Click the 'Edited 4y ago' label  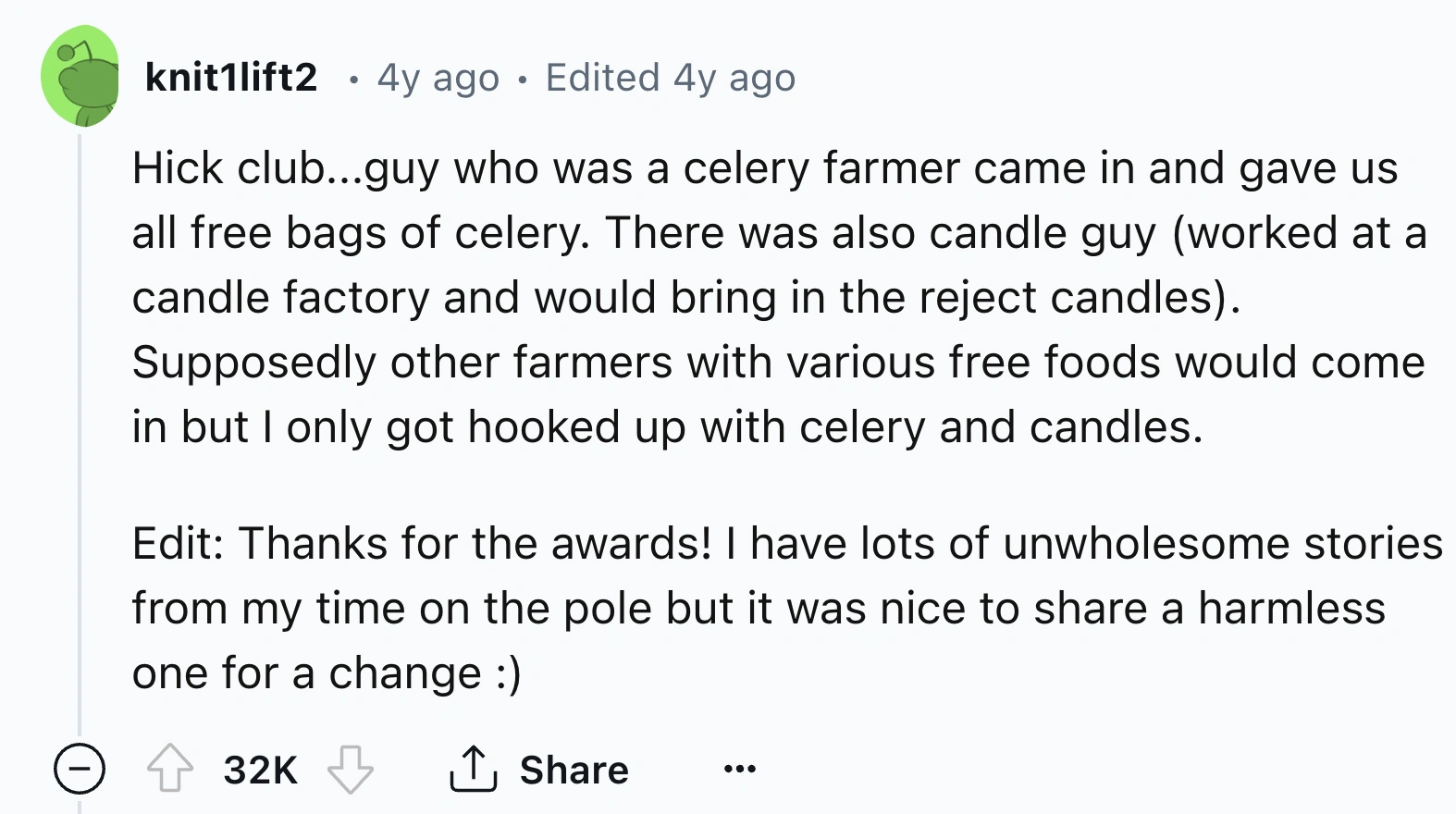(x=670, y=78)
